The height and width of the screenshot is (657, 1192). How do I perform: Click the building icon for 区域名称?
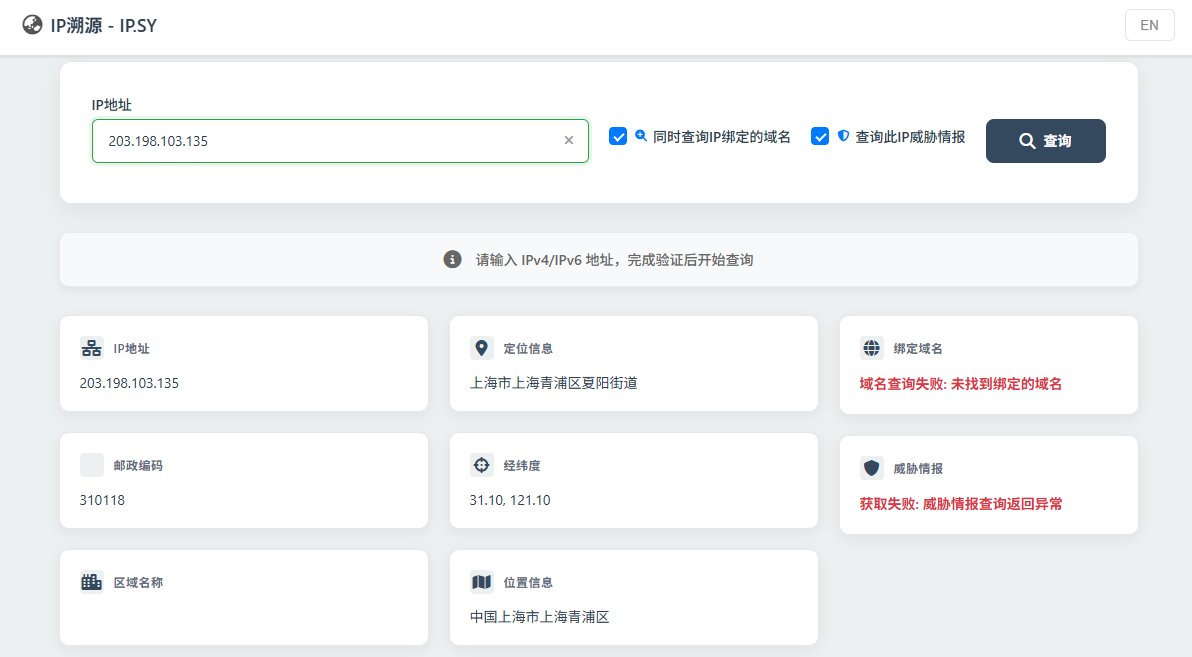(91, 582)
